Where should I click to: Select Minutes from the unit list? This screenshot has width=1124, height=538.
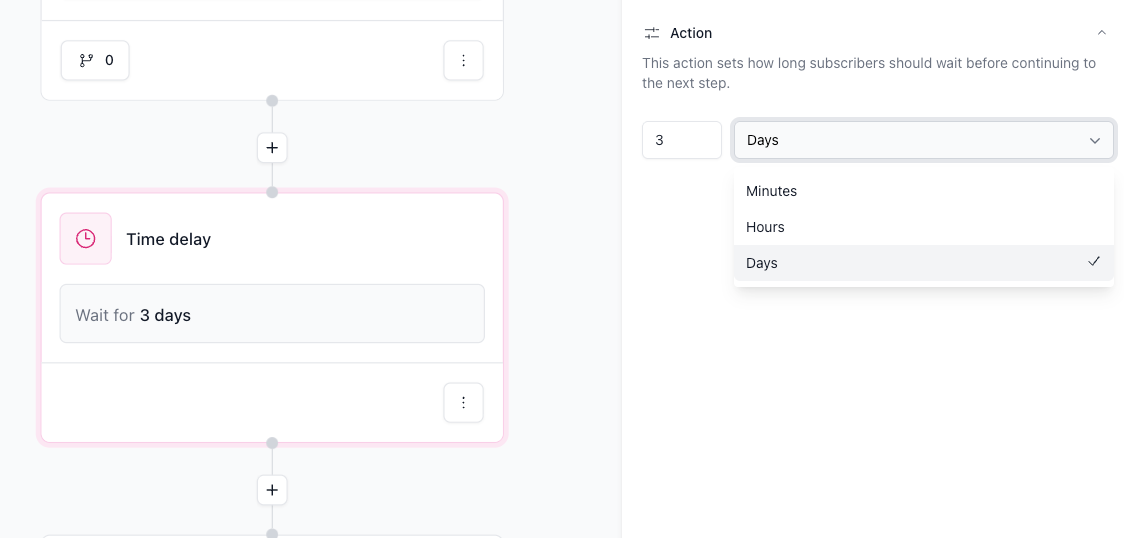[x=771, y=191]
